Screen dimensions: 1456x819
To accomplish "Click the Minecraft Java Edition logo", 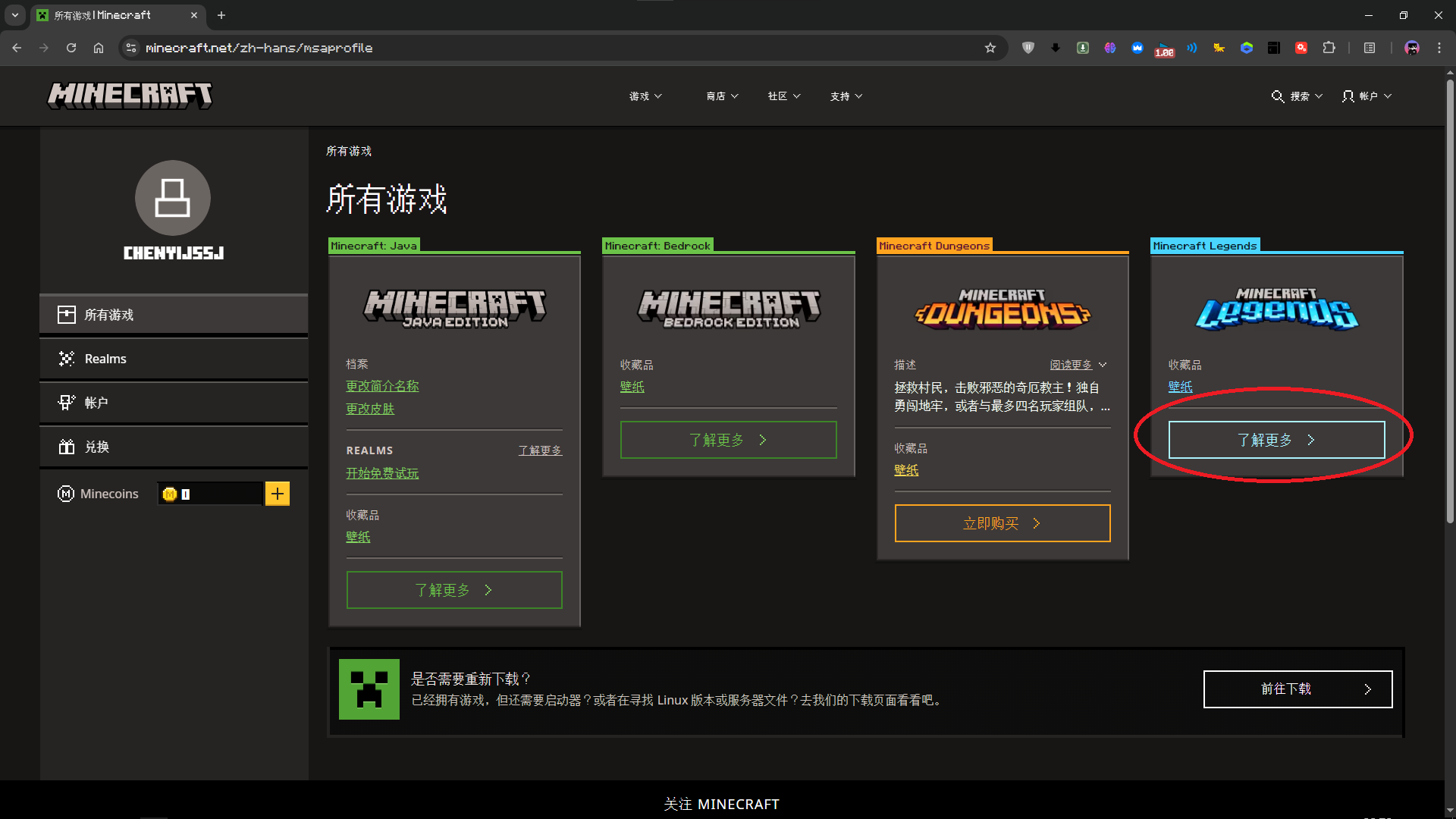I will click(x=454, y=309).
